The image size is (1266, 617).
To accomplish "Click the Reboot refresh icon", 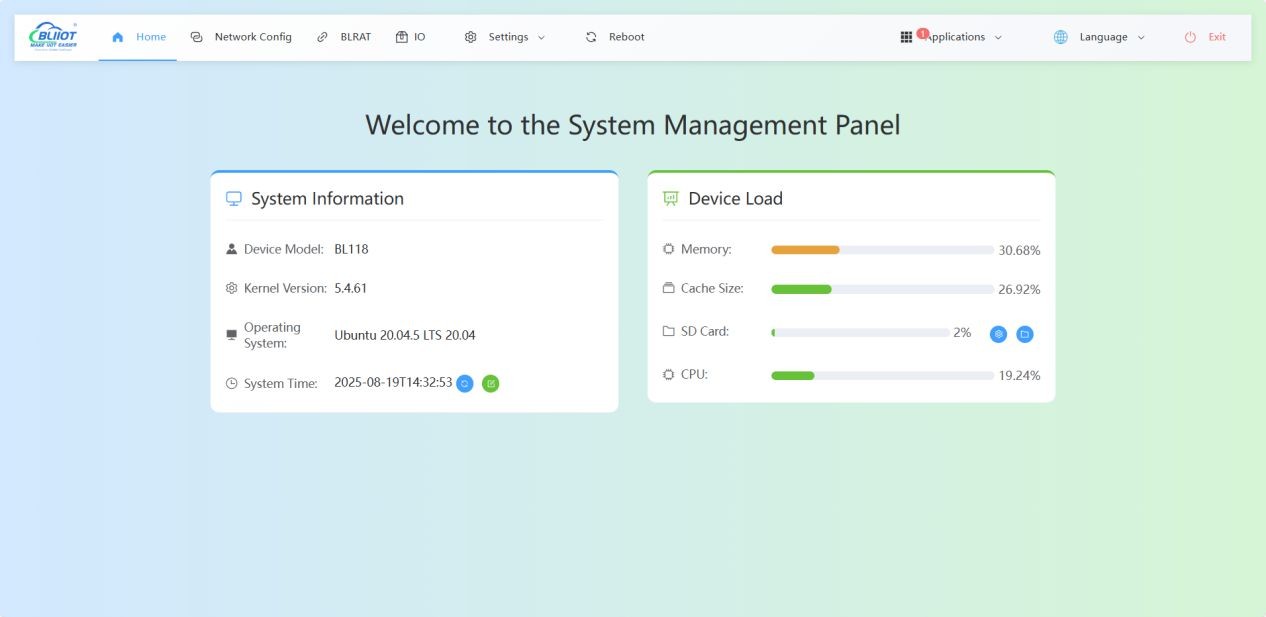I will pos(591,37).
